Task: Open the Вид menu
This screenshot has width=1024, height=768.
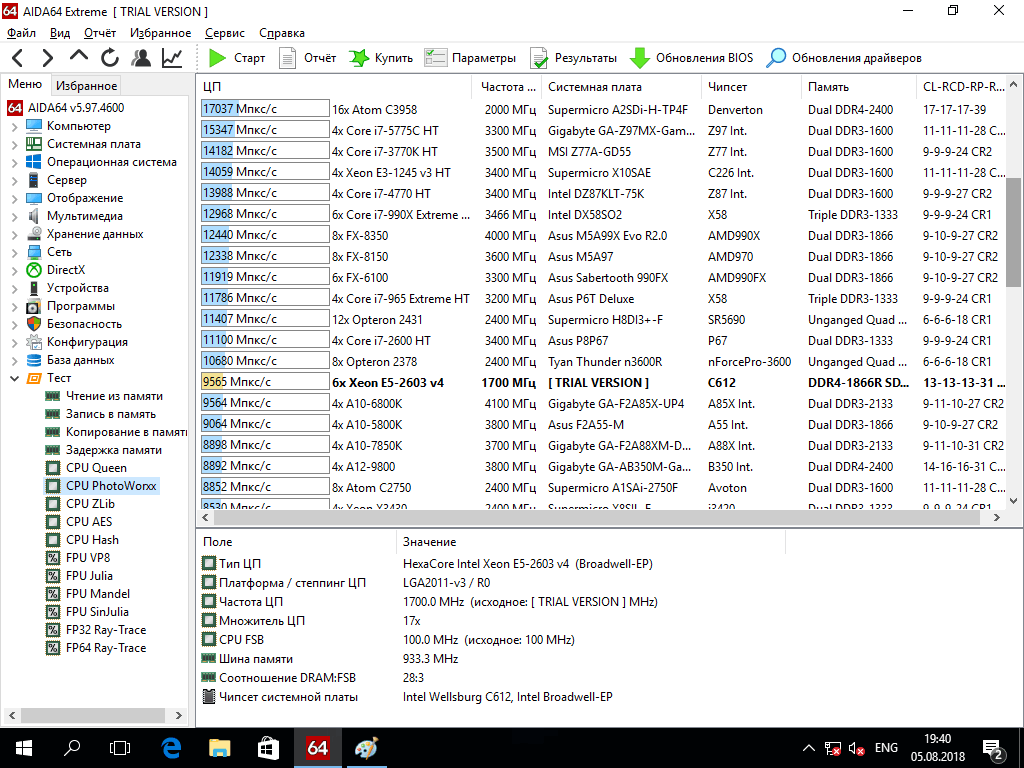Action: point(59,33)
